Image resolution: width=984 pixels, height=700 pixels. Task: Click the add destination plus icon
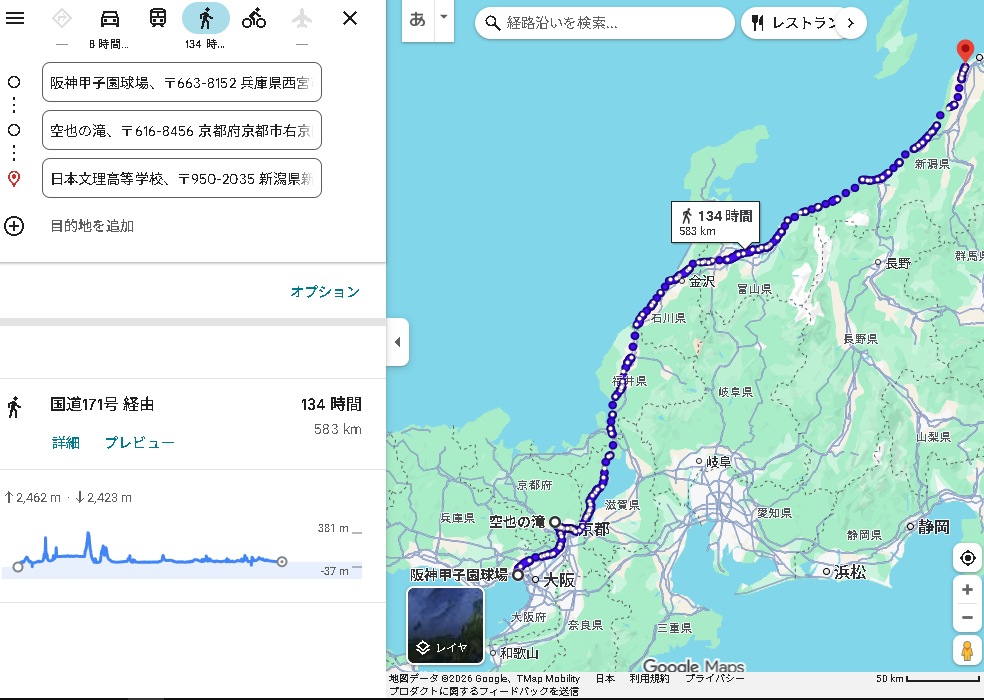click(14, 226)
